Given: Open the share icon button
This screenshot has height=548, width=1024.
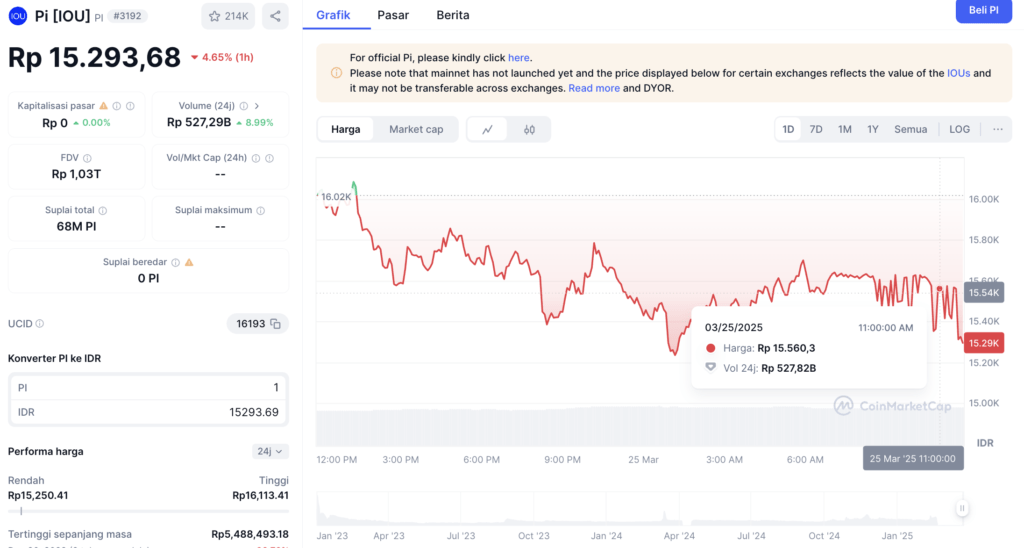Looking at the screenshot, I should [x=275, y=16].
